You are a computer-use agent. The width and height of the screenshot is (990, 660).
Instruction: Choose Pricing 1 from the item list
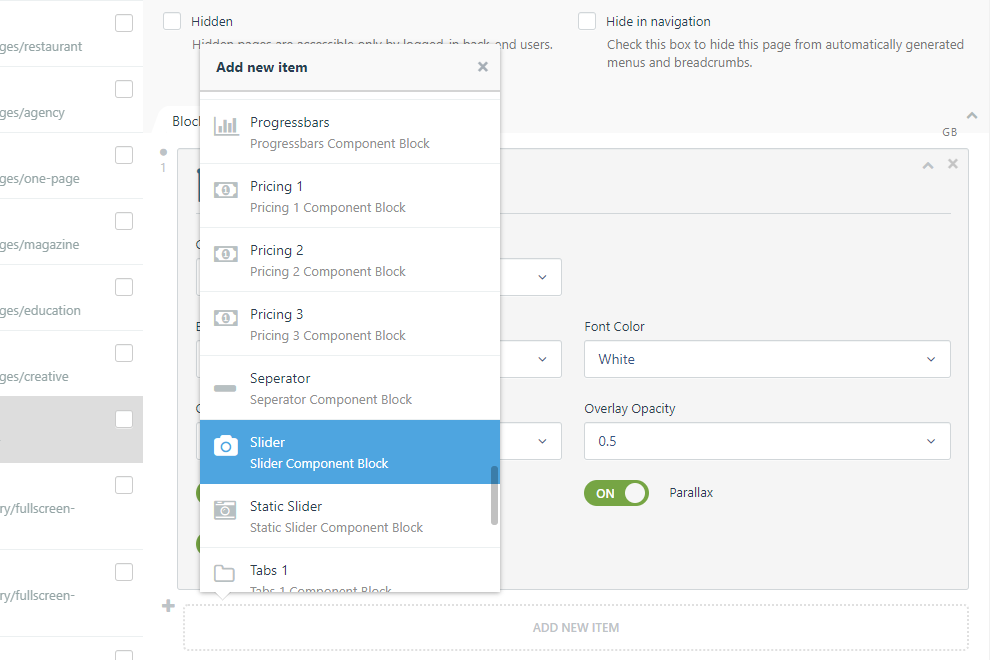(350, 196)
